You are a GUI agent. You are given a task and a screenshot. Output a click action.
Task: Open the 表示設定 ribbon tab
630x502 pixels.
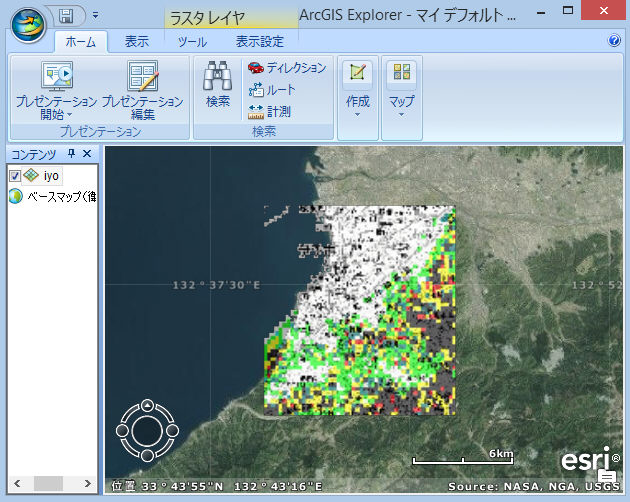click(260, 42)
